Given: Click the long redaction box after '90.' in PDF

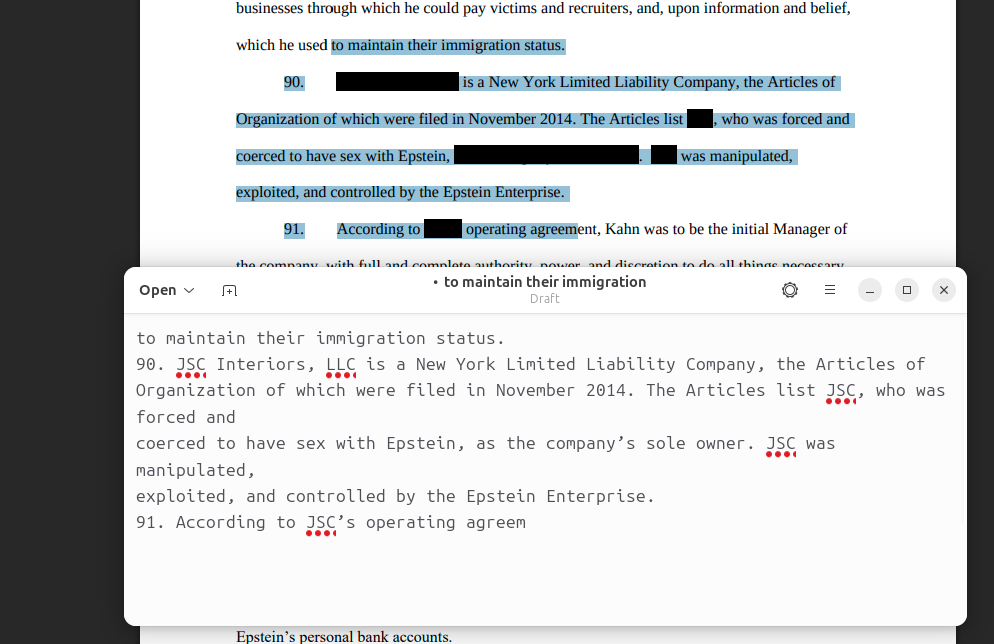Looking at the screenshot, I should pyautogui.click(x=397, y=82).
